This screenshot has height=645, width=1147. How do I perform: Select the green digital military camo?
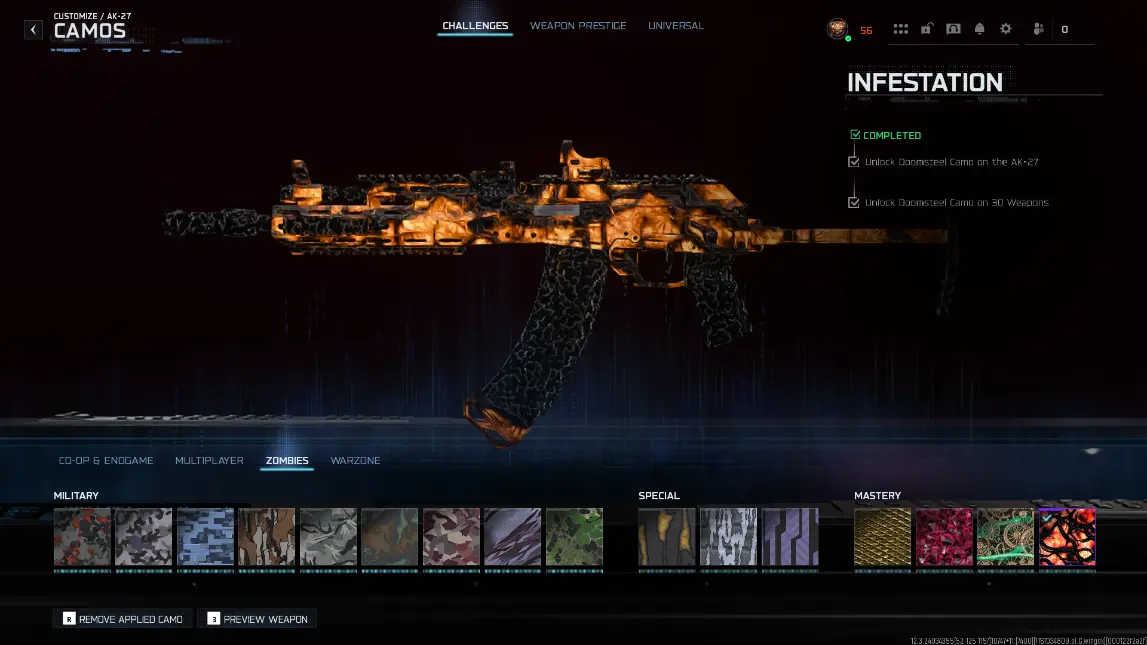pos(574,538)
